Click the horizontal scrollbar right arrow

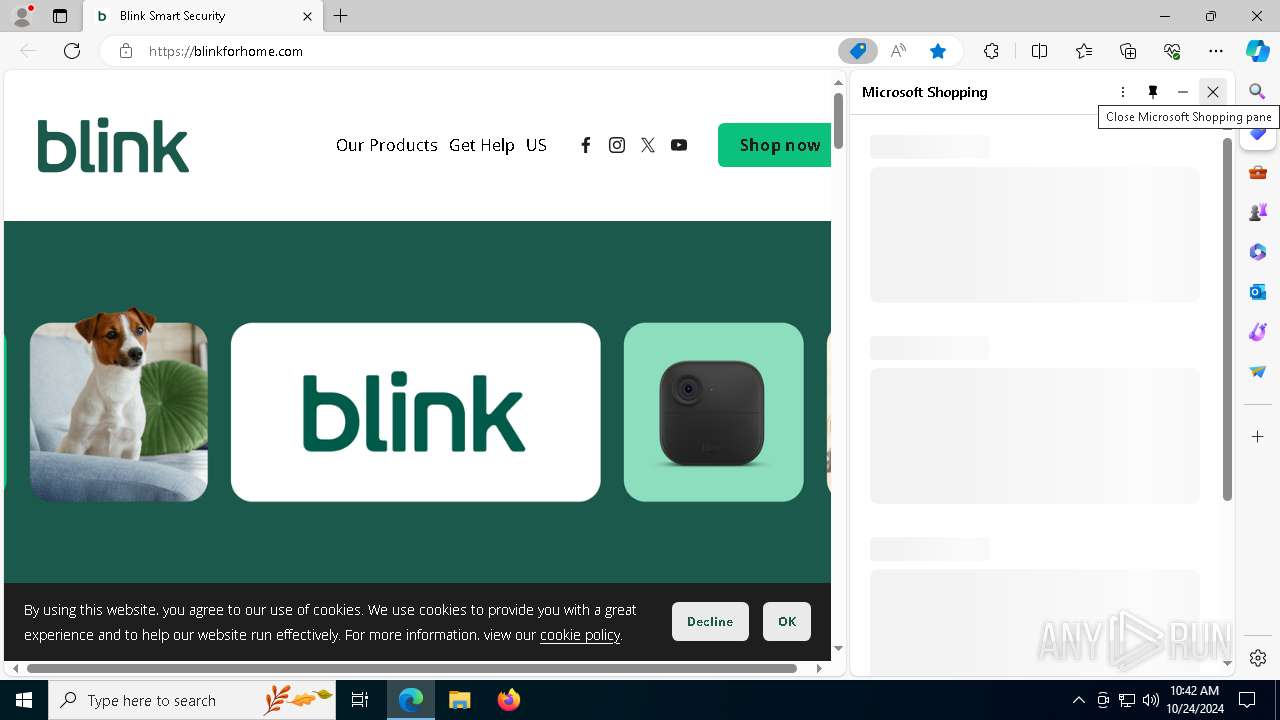(x=820, y=668)
